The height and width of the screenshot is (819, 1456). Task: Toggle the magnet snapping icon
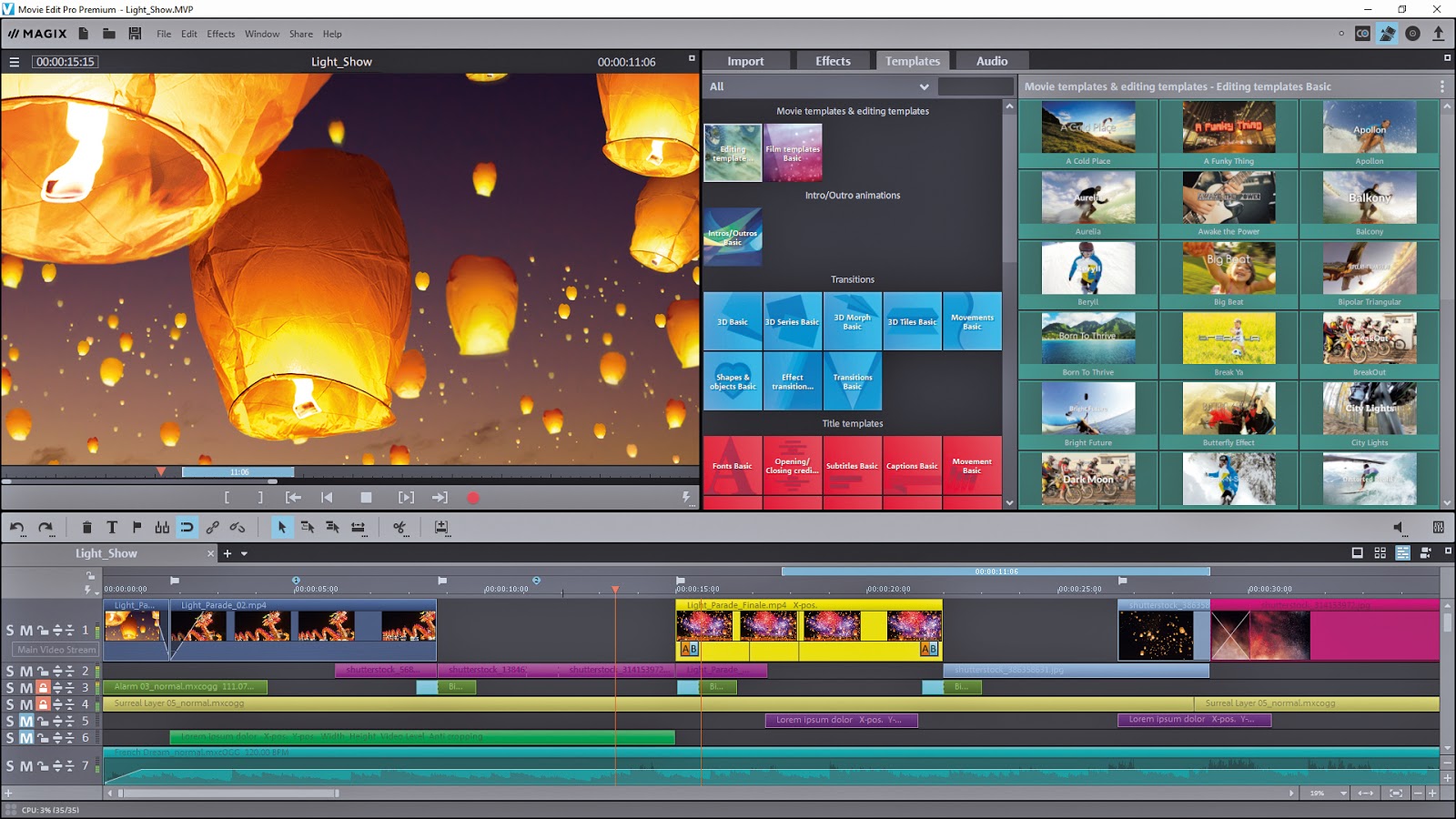pyautogui.click(x=187, y=527)
